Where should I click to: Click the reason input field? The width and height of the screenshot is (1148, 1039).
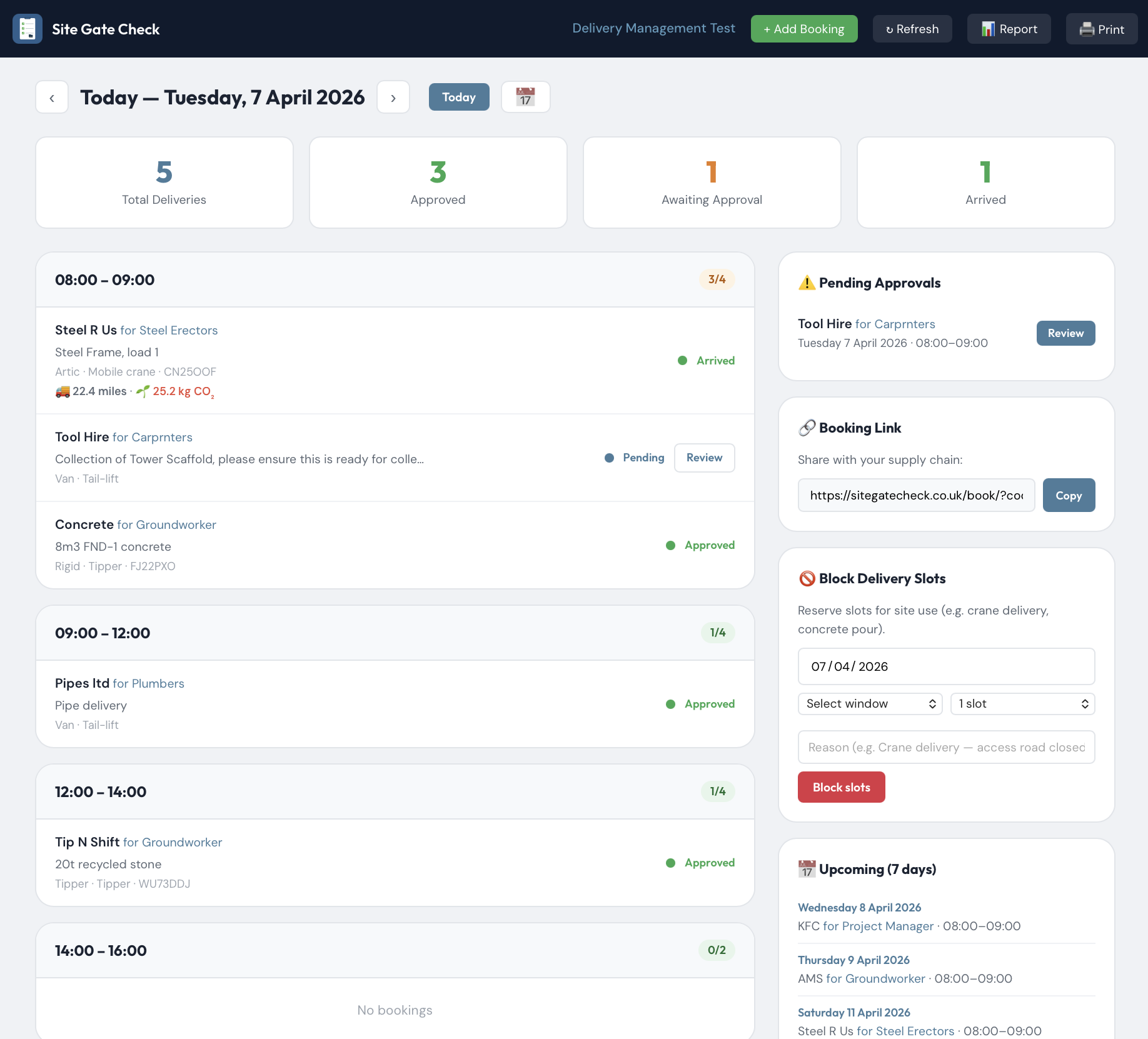click(x=945, y=747)
